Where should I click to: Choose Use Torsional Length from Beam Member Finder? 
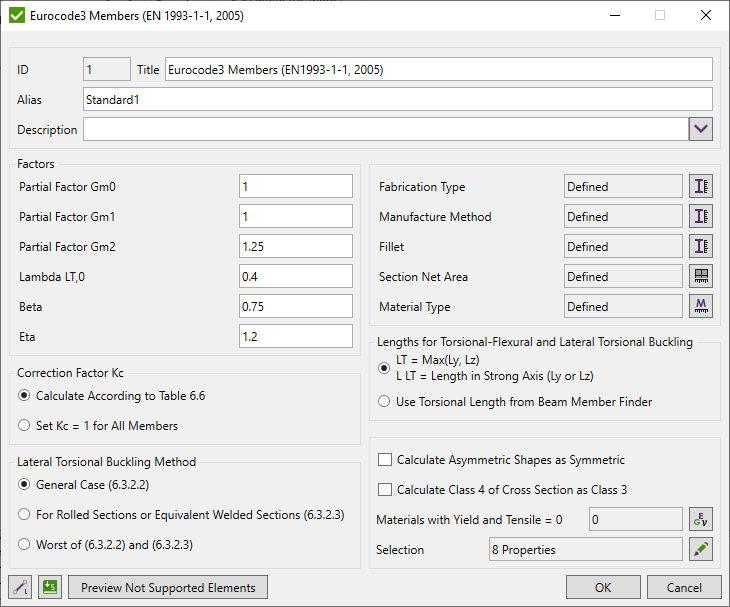pyautogui.click(x=385, y=402)
